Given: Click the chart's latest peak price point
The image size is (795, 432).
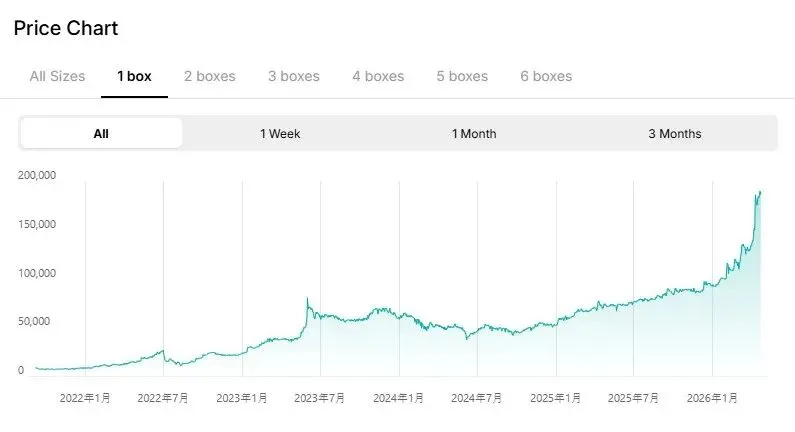Looking at the screenshot, I should [760, 192].
